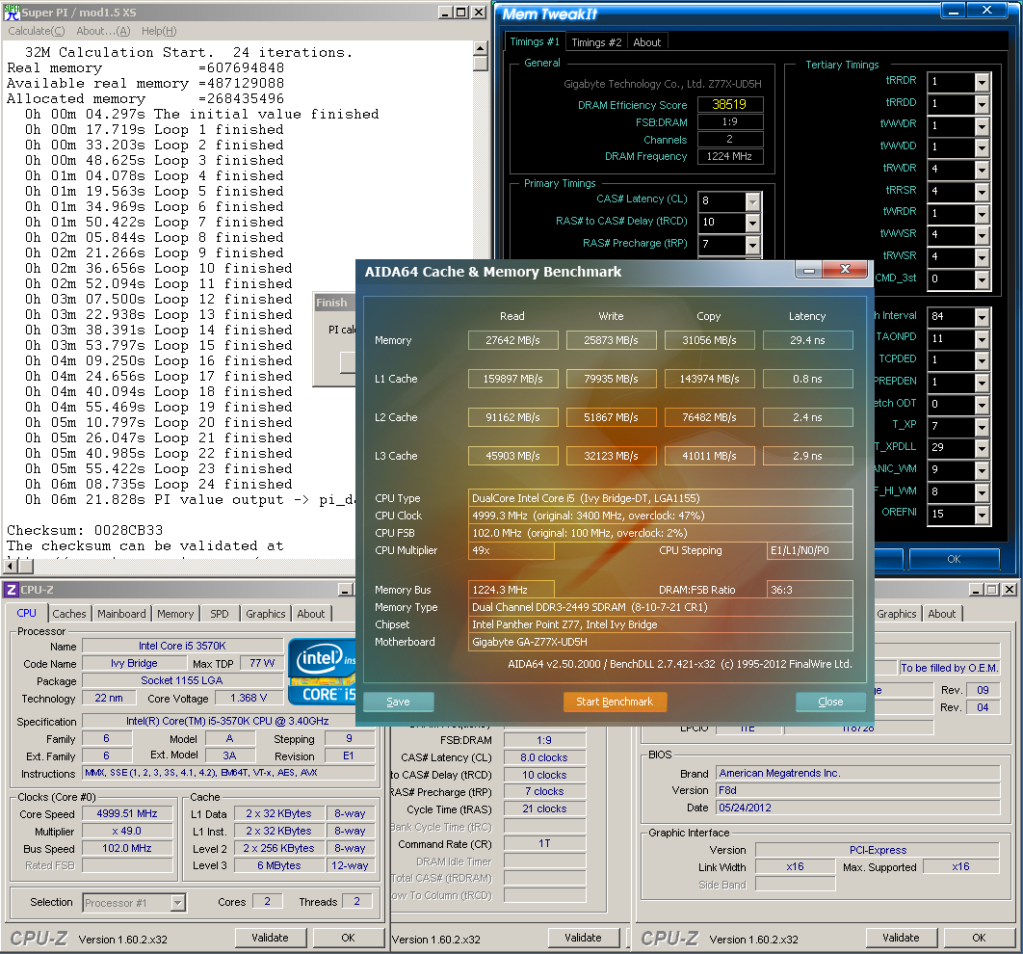Open the Help menu in Super PI
Image resolution: width=1023 pixels, height=954 pixels.
[160, 31]
